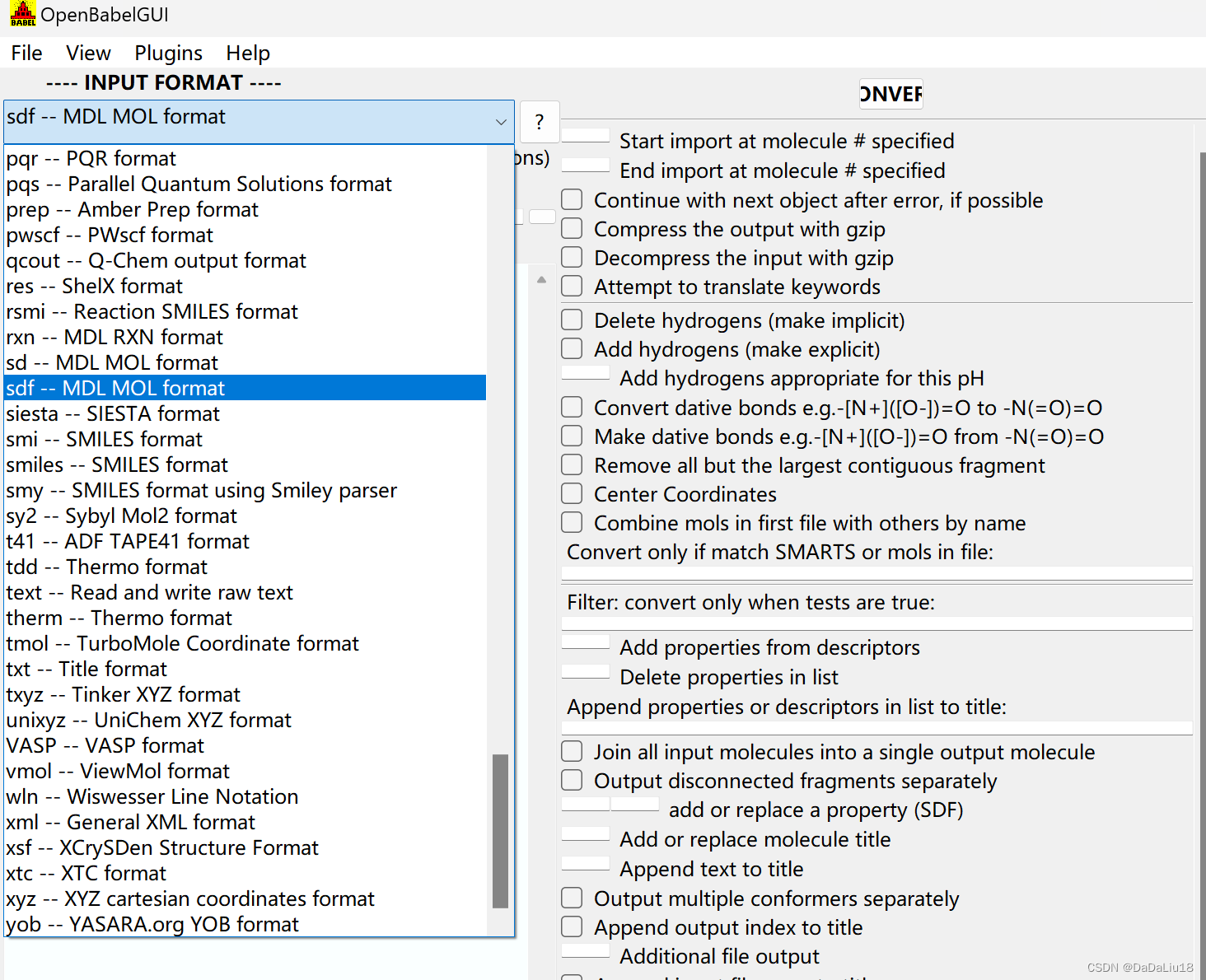The width and height of the screenshot is (1206, 980).
Task: Open the File menu
Action: [26, 53]
